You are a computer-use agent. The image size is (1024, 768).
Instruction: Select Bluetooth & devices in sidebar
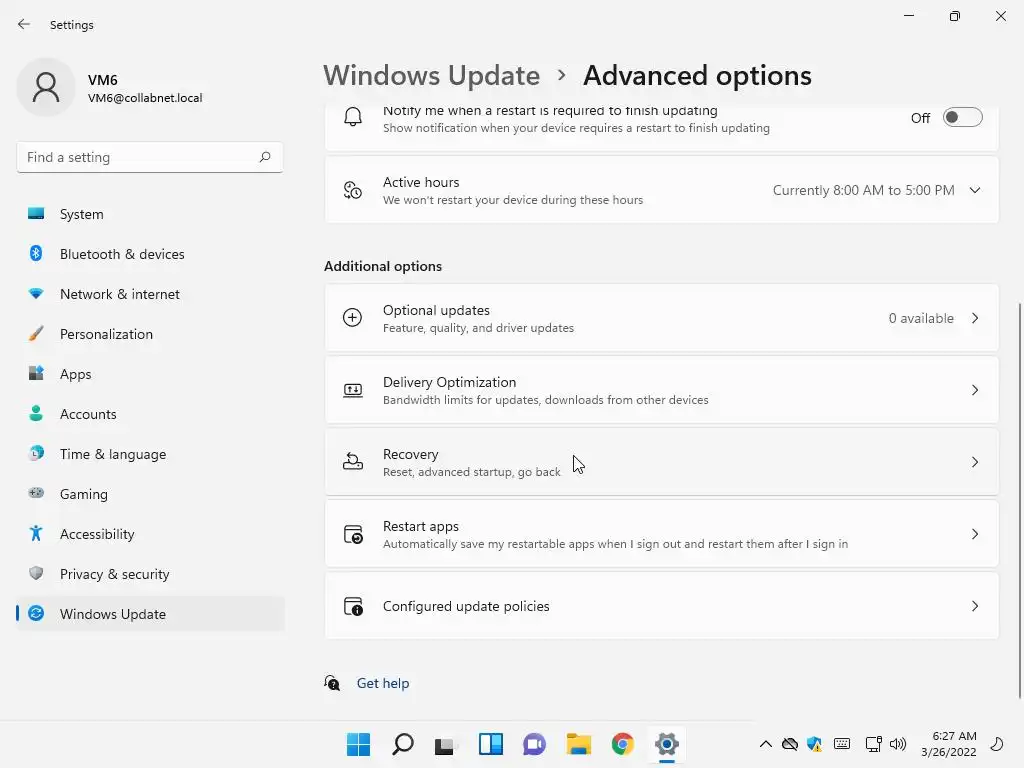click(x=150, y=254)
